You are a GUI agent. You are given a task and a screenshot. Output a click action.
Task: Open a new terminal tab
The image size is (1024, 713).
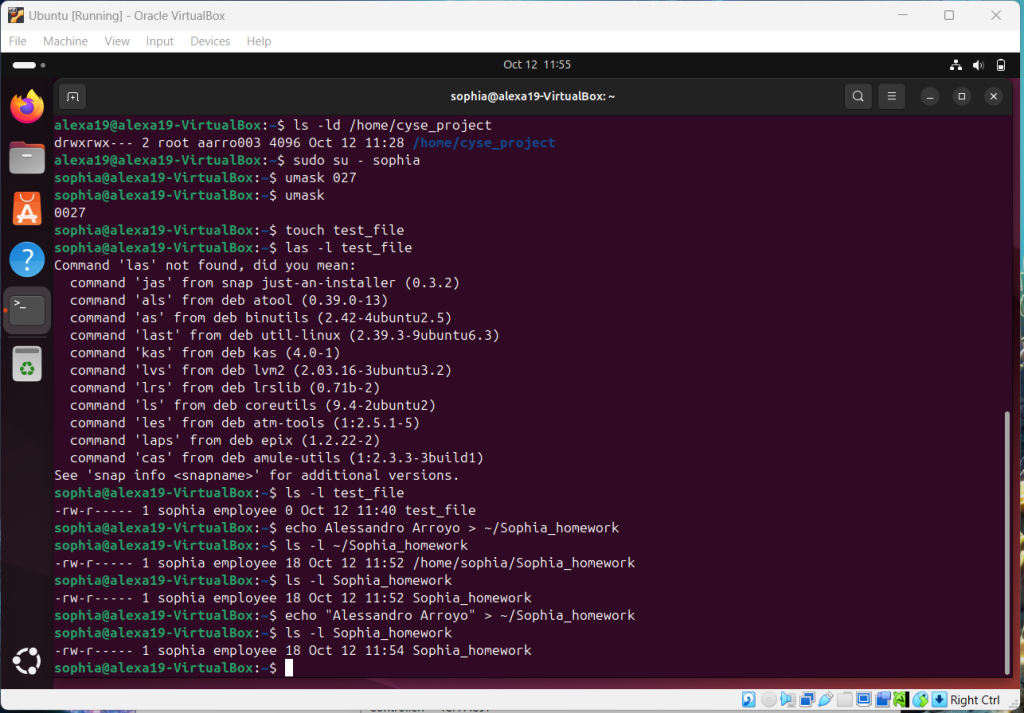point(72,96)
